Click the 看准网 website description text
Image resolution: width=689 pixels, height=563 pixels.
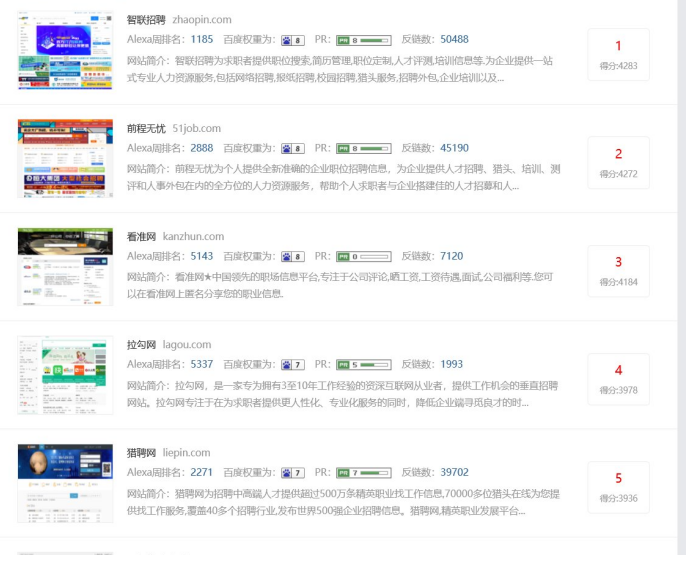coord(340,286)
